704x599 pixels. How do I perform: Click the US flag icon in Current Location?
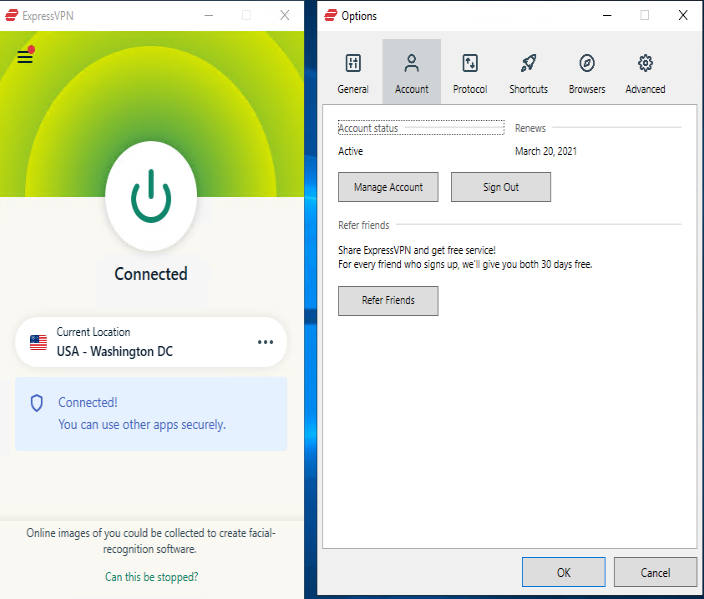pyautogui.click(x=38, y=342)
